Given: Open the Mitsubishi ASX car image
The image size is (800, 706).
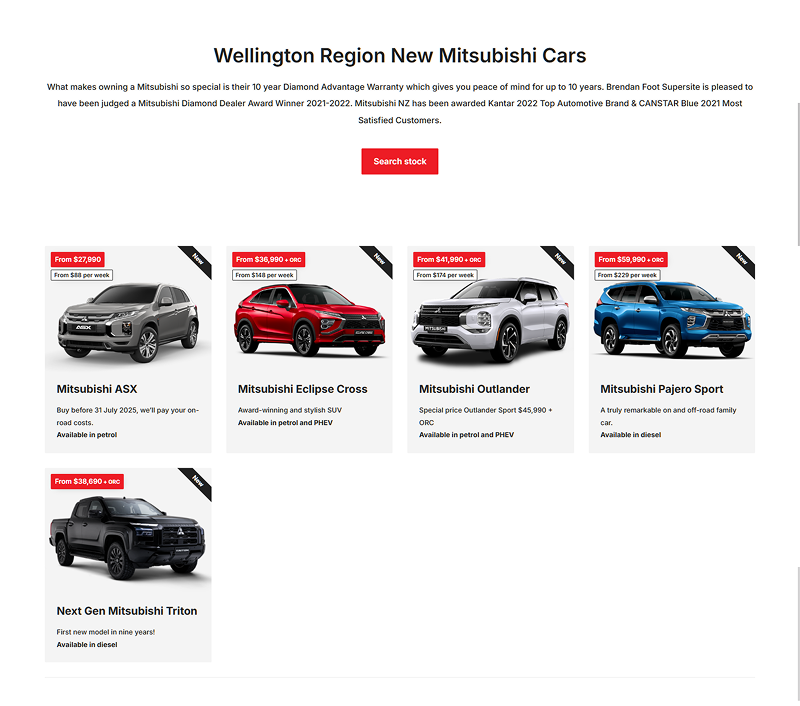Looking at the screenshot, I should pyautogui.click(x=128, y=321).
